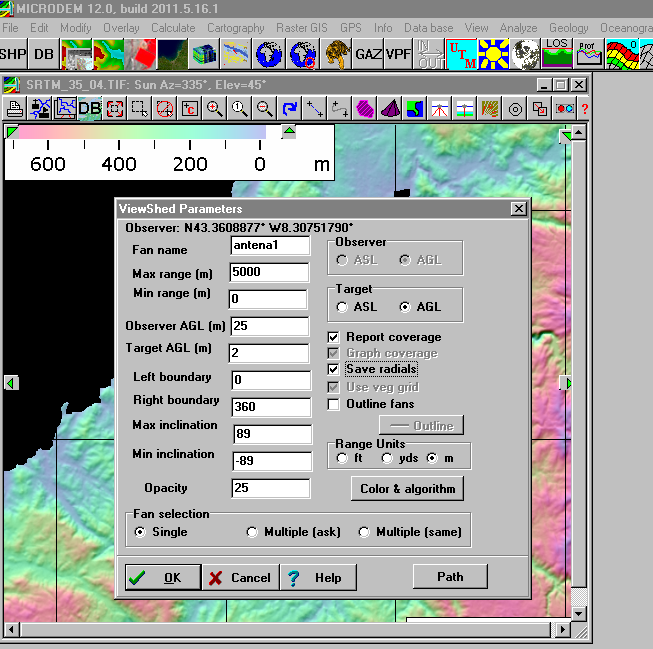Click the dashed rectangle subset selection icon
653x649 pixels.
point(140,109)
